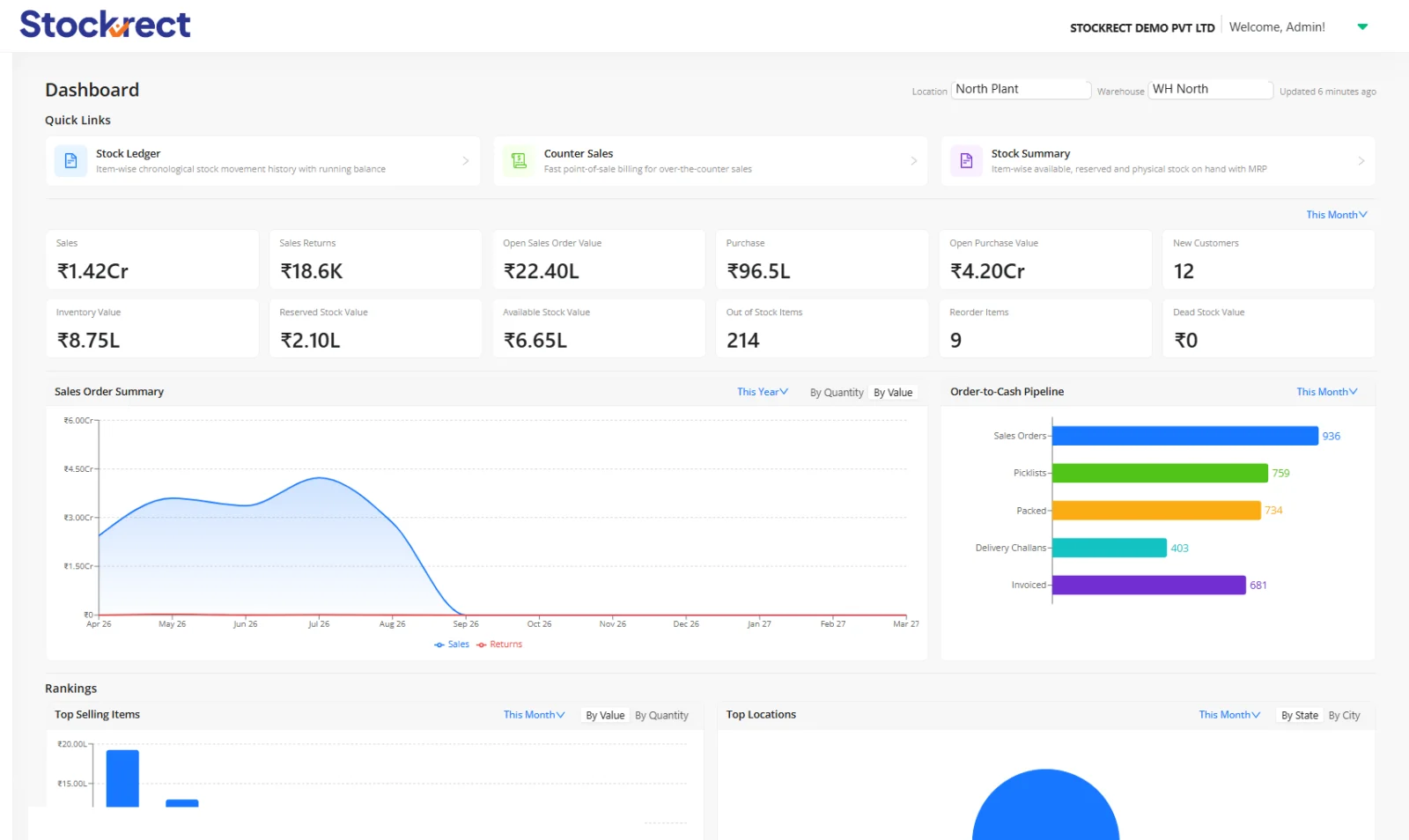Viewport: 1409px width, 840px height.
Task: Click the Stockrect logo
Action: (105, 25)
